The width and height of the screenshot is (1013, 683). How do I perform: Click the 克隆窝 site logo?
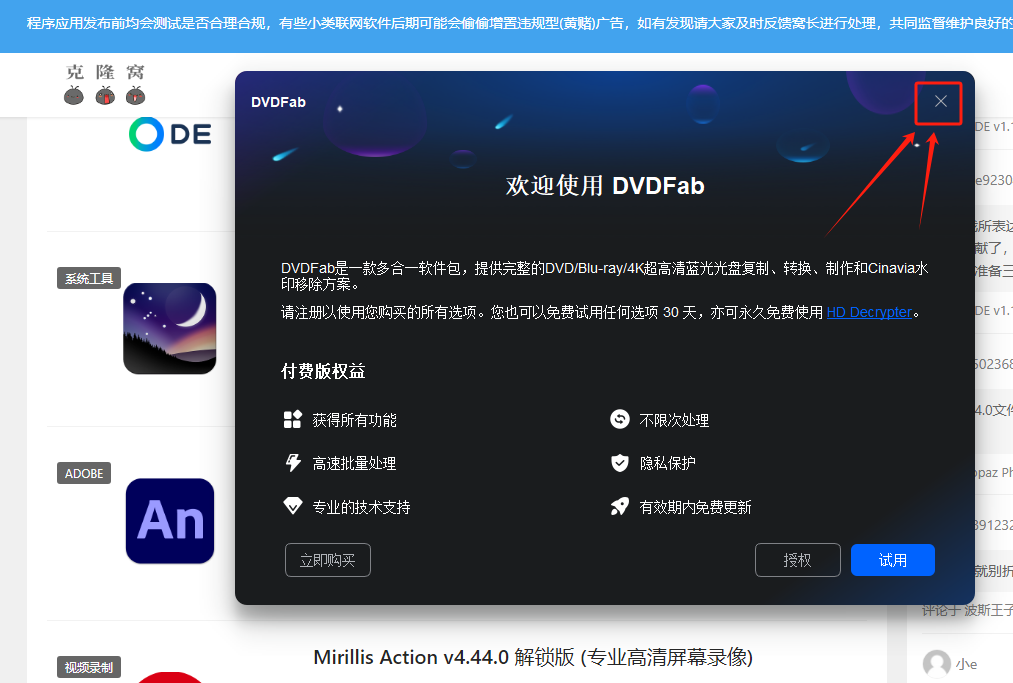click(105, 85)
